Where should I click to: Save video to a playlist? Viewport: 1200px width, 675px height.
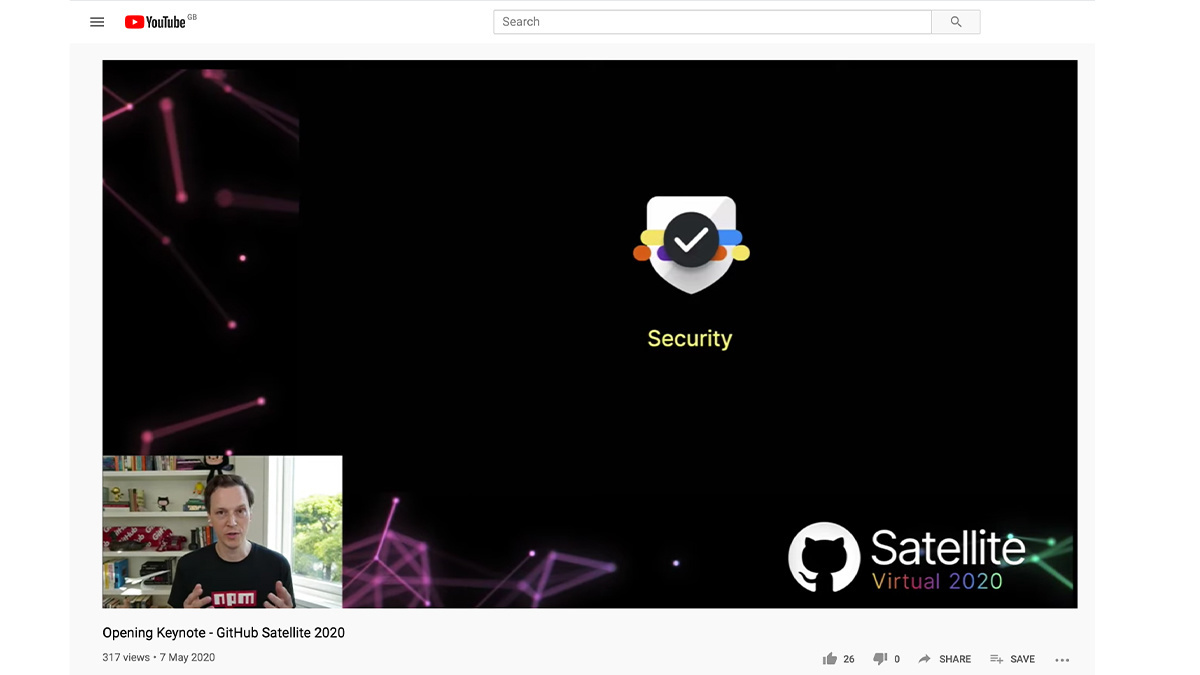pyautogui.click(x=1012, y=659)
